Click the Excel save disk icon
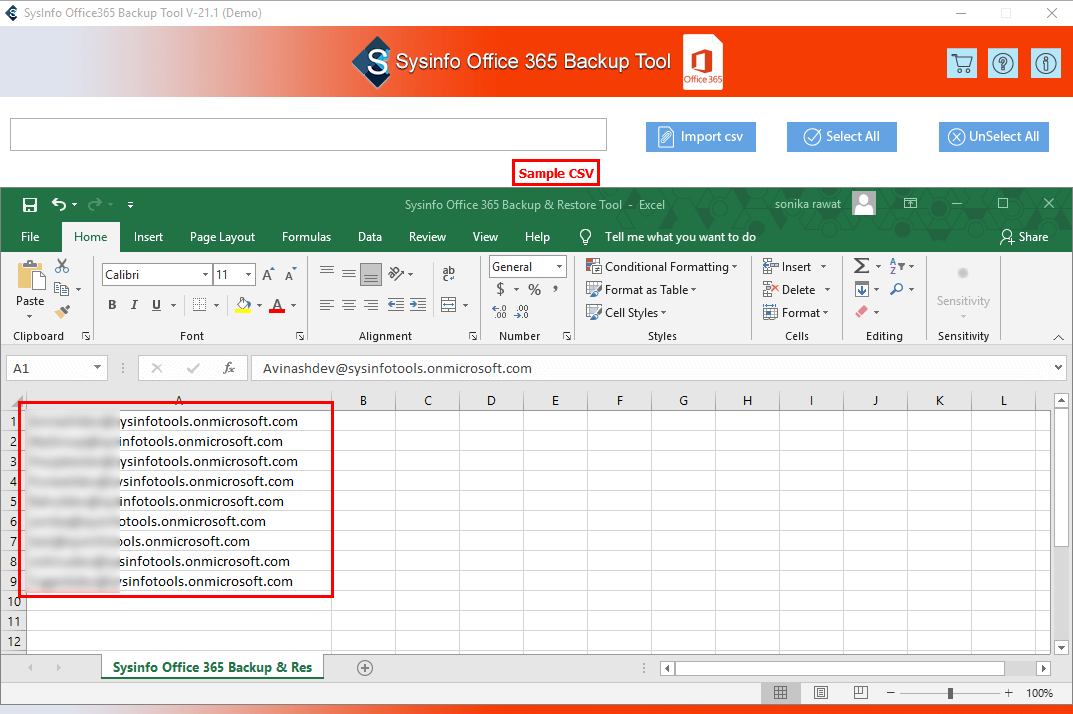The height and width of the screenshot is (714, 1073). 30,205
